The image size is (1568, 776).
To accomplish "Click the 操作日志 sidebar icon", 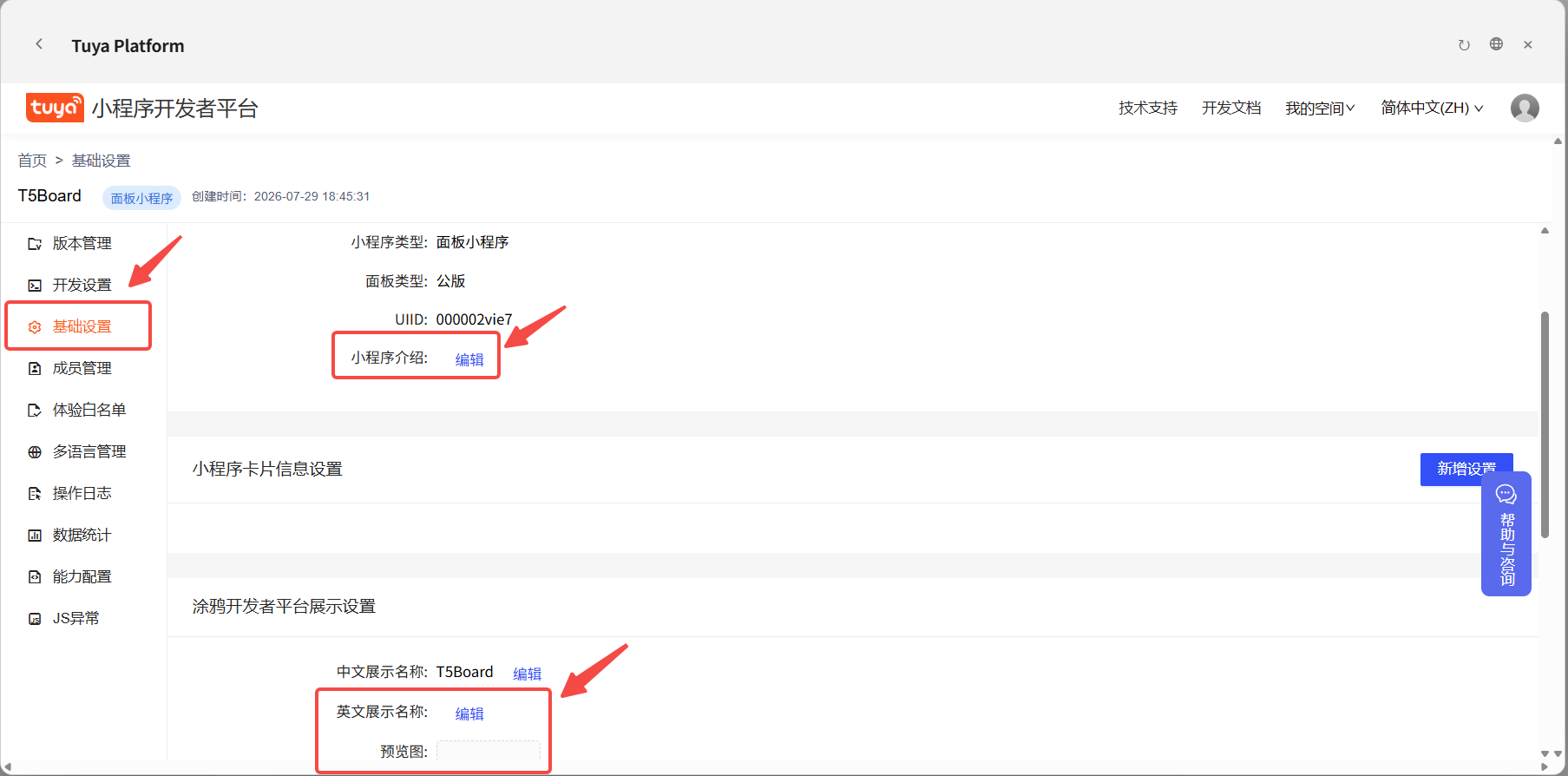I will pyautogui.click(x=35, y=494).
